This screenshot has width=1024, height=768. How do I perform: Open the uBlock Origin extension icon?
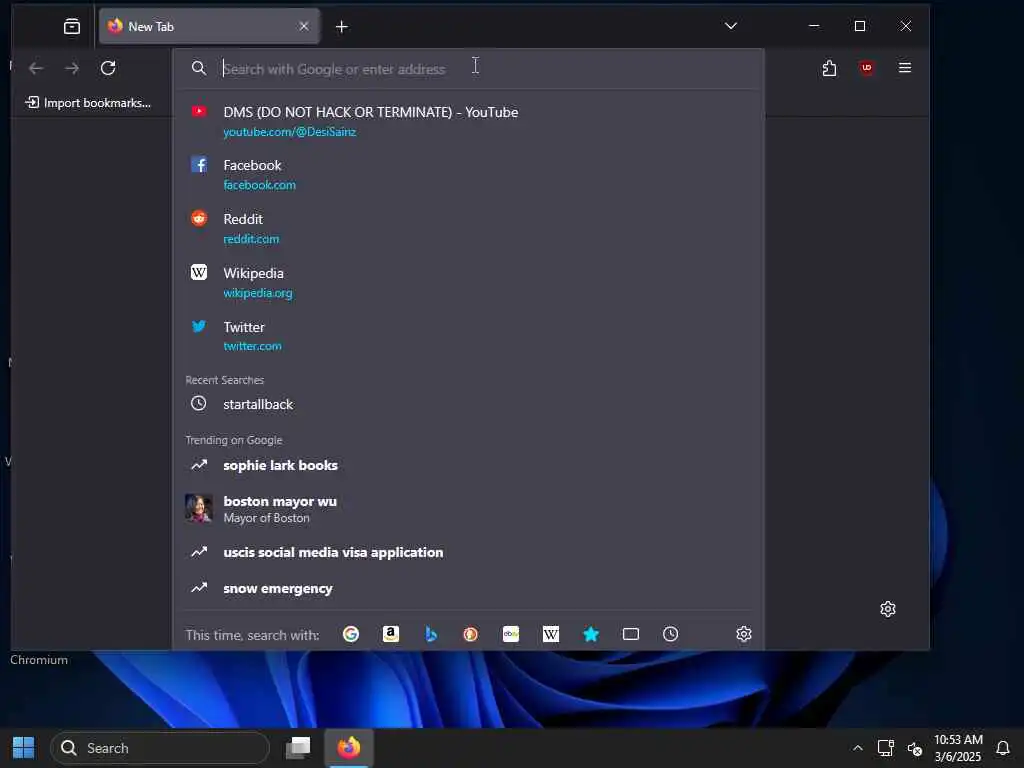867,68
